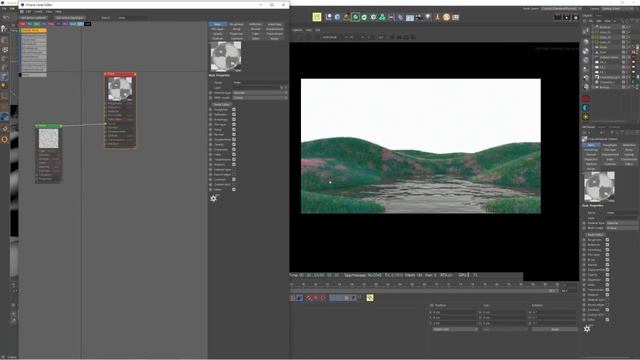The image size is (640, 360).
Task: Click the red Mat filter button
Action: tap(22, 24)
